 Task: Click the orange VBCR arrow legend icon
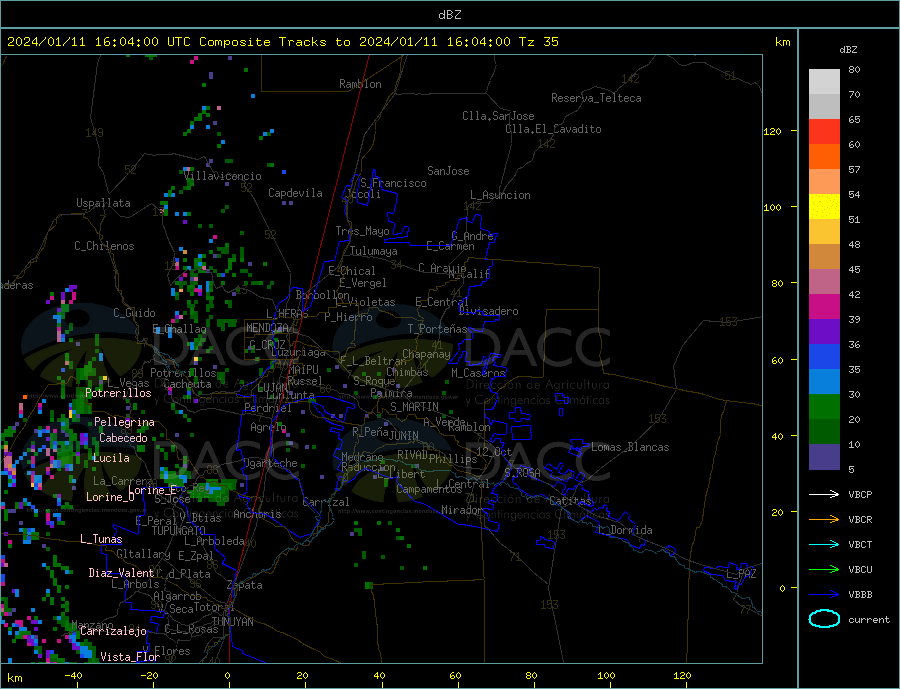[x=824, y=520]
